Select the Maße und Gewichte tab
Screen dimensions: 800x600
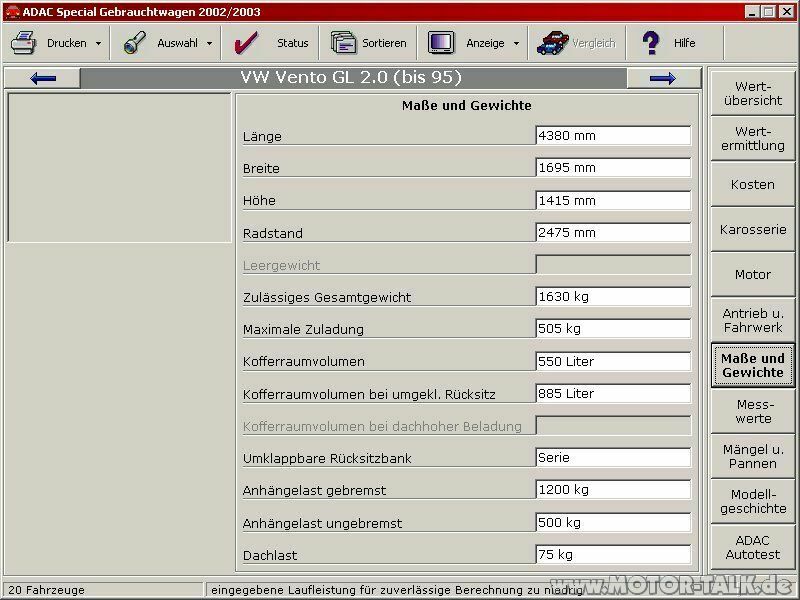click(753, 365)
